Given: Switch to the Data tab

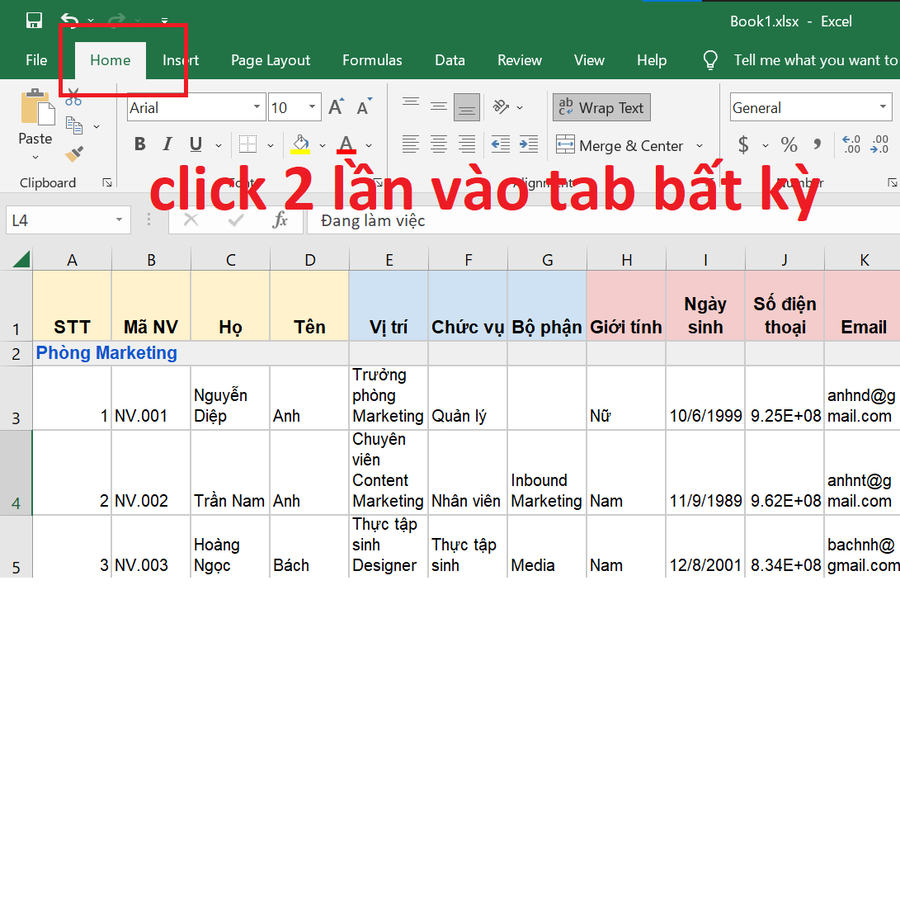Looking at the screenshot, I should pos(450,60).
